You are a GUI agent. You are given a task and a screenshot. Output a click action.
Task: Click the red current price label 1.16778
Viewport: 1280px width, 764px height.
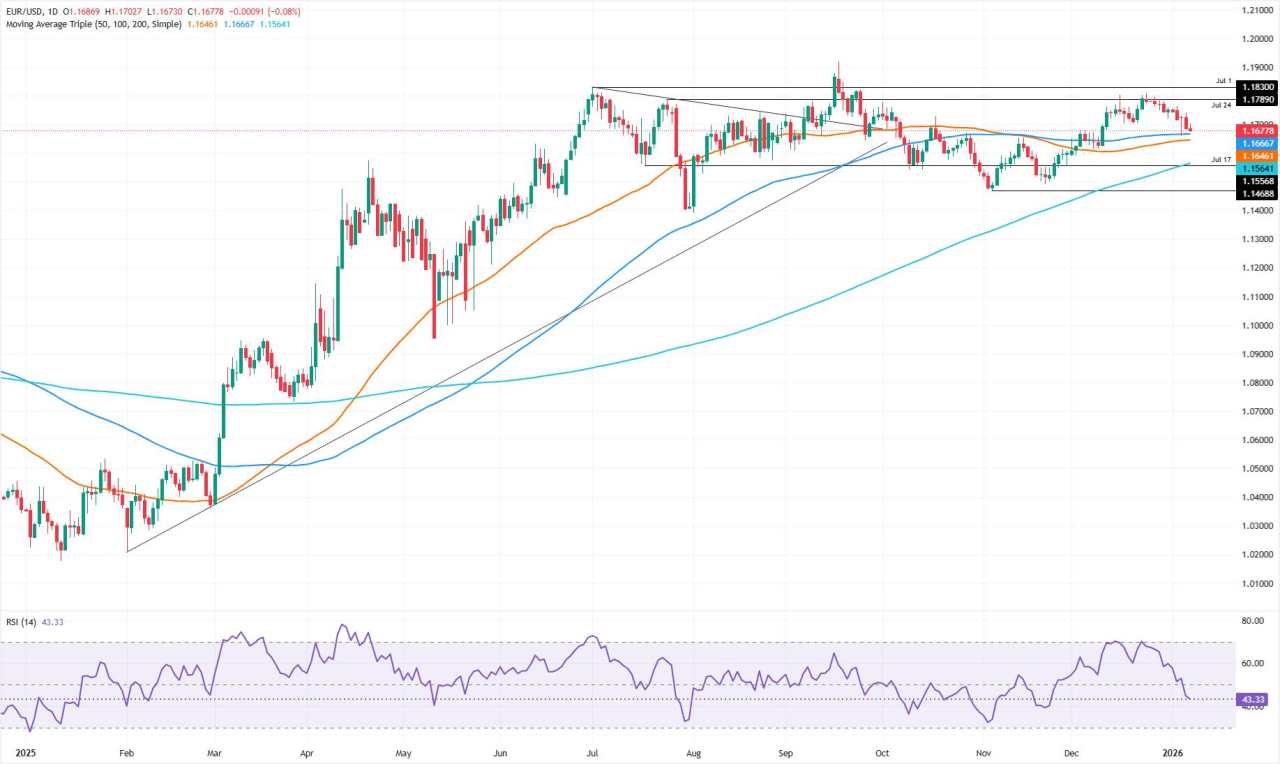tap(1256, 130)
